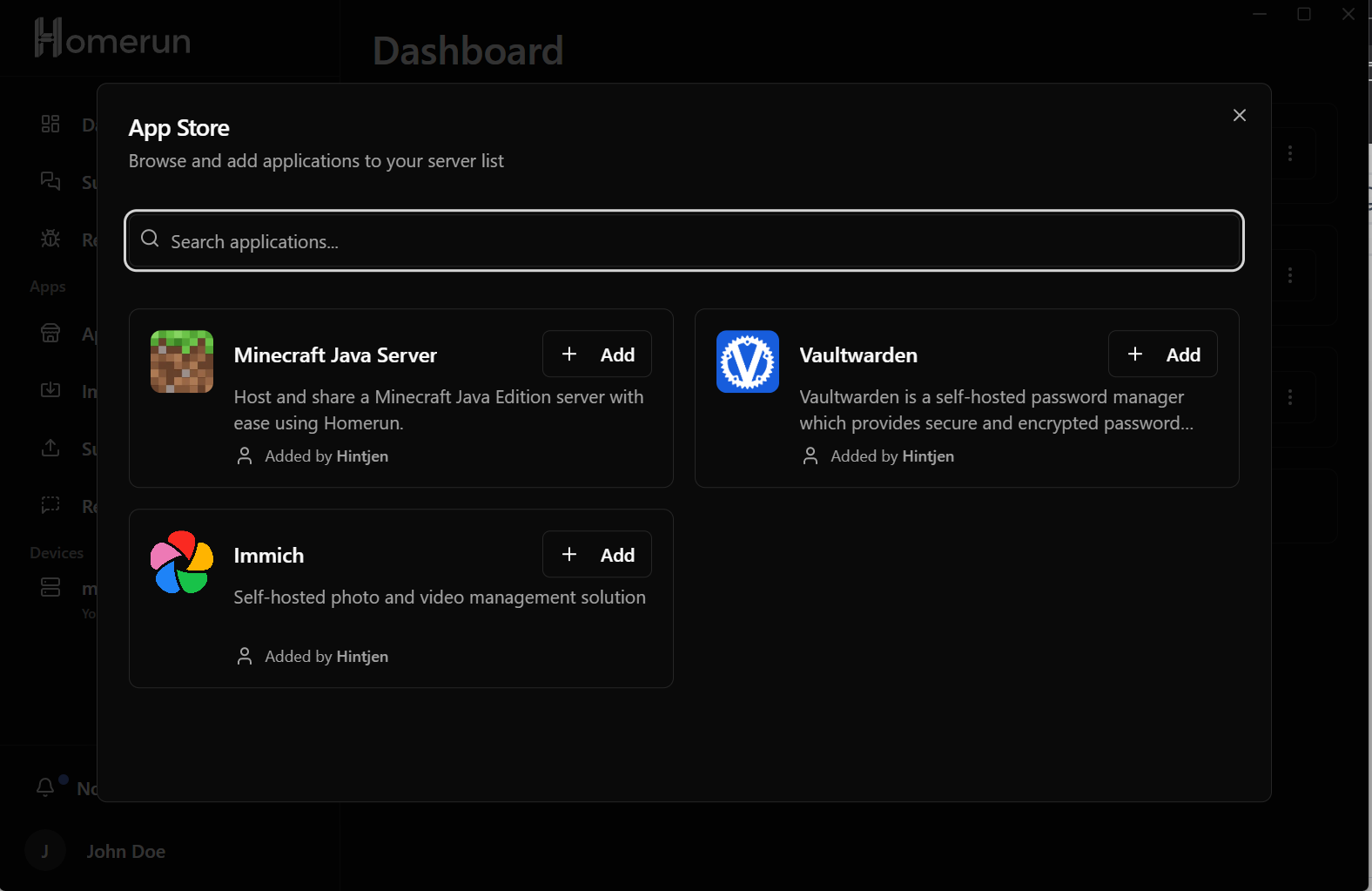
Task: Click Browse and add applications subtitle
Action: point(316,161)
